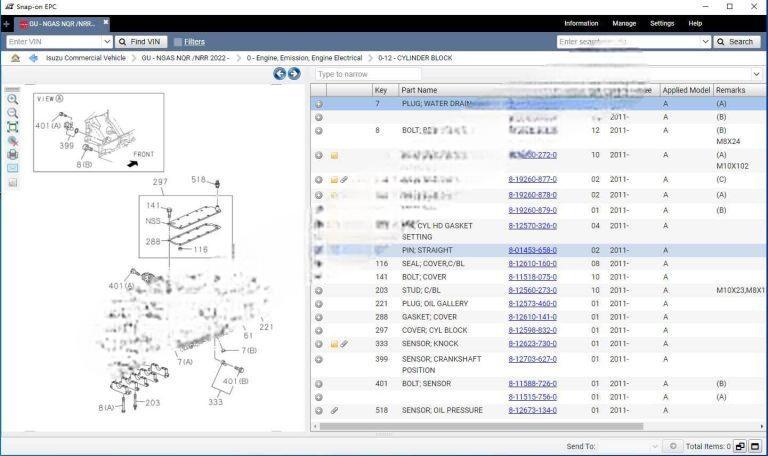The width and height of the screenshot is (768, 456).
Task: Click the blue back arrow in breadcrumb
Action: pos(33,58)
